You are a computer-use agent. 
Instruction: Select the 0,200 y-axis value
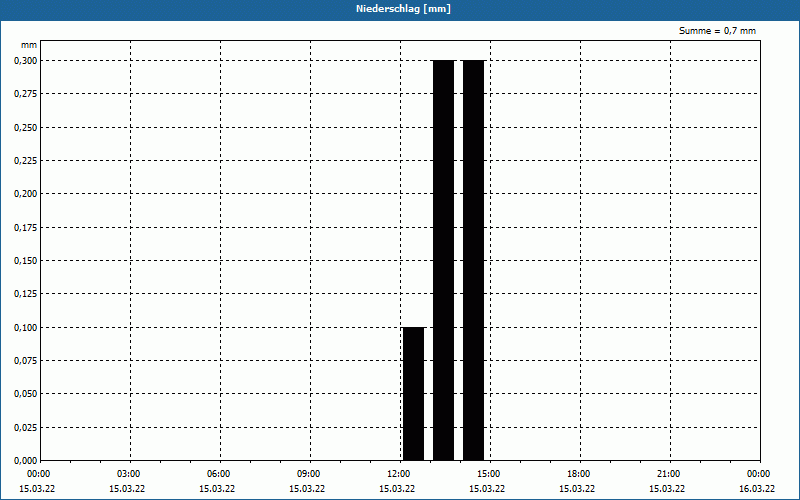(26, 194)
